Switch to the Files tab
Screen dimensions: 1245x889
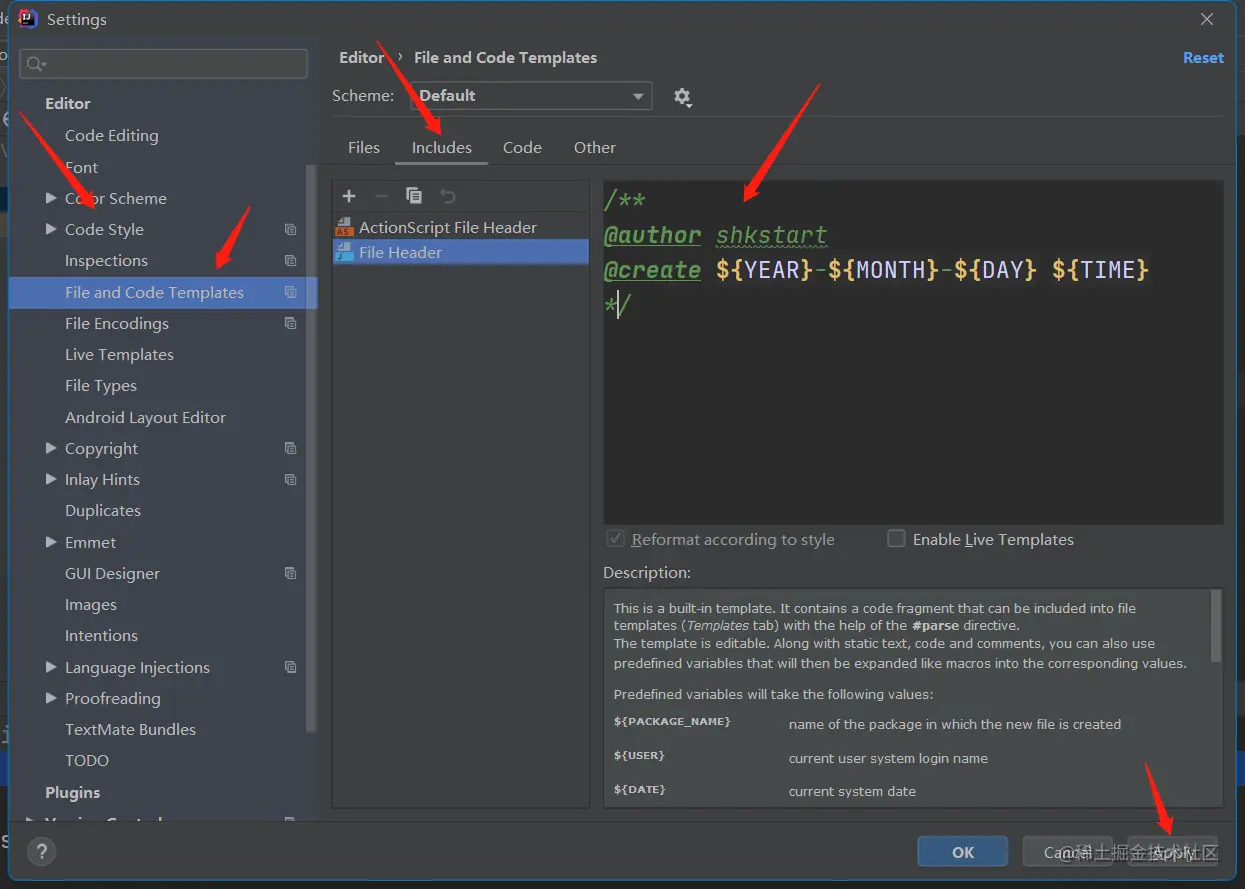(364, 147)
